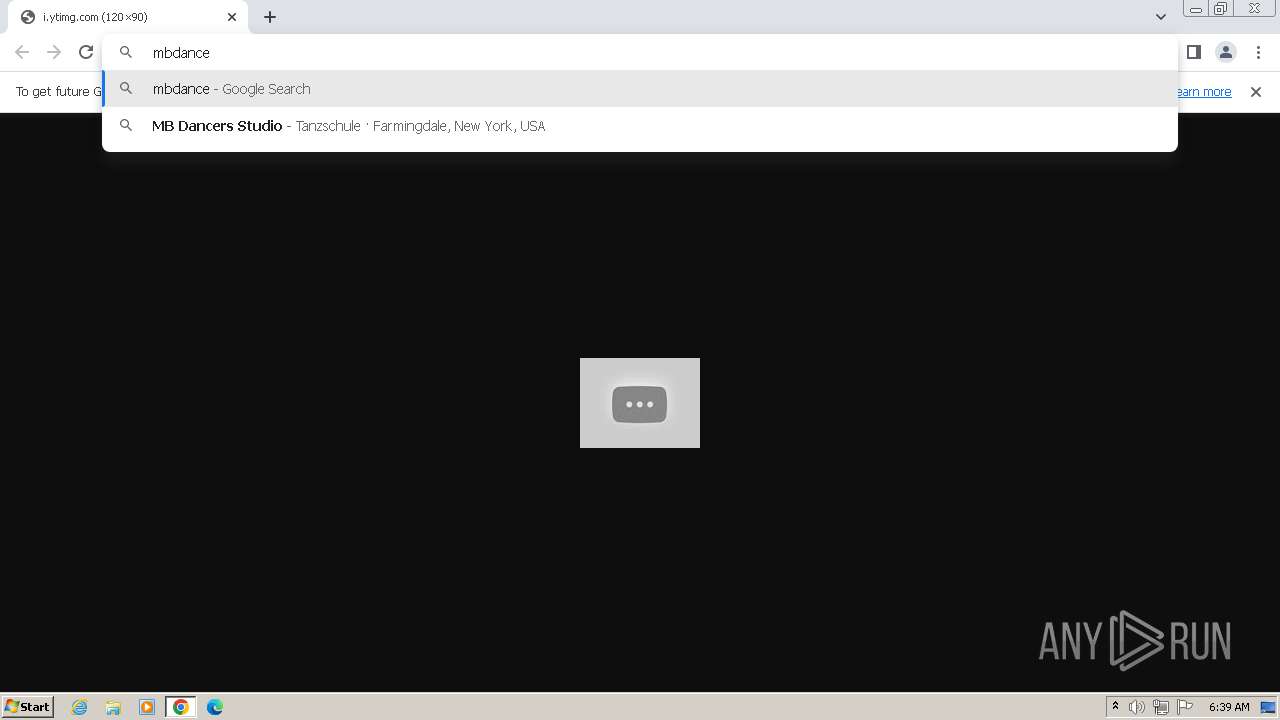Open the Action Center flag icon
The height and width of the screenshot is (720, 1280).
1185,707
